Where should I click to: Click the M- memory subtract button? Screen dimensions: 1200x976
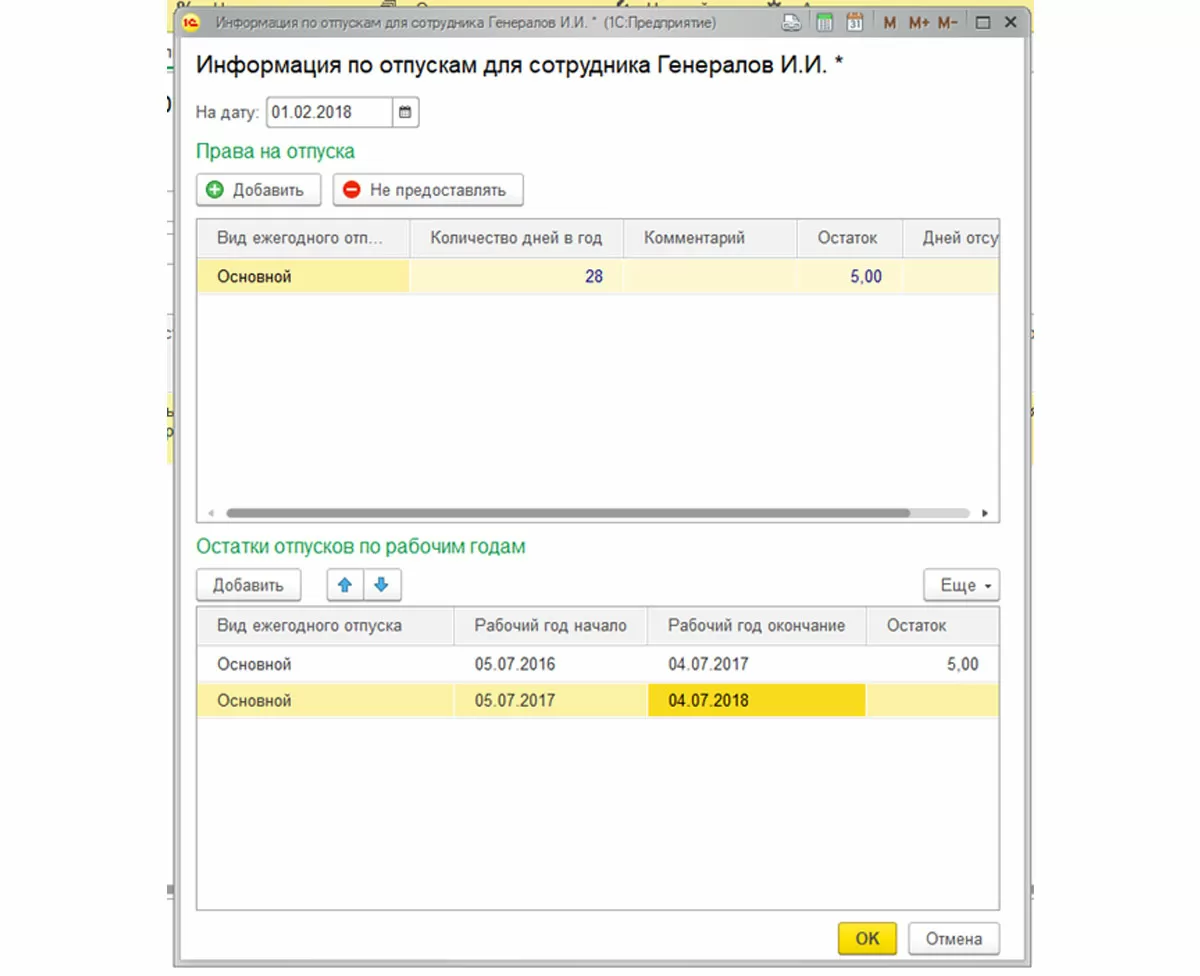click(948, 23)
